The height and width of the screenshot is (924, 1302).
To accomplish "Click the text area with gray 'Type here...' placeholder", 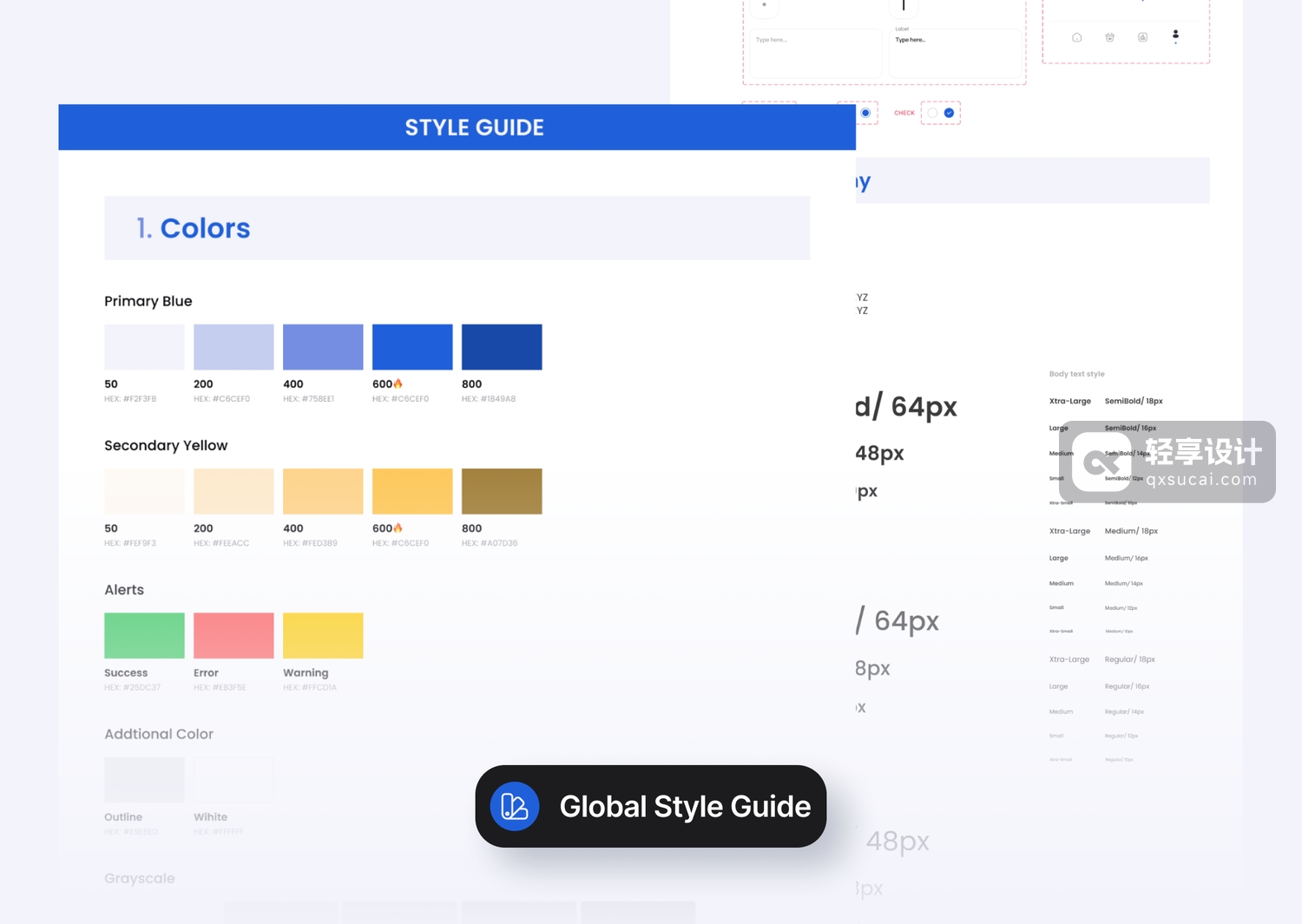I will pos(813,54).
